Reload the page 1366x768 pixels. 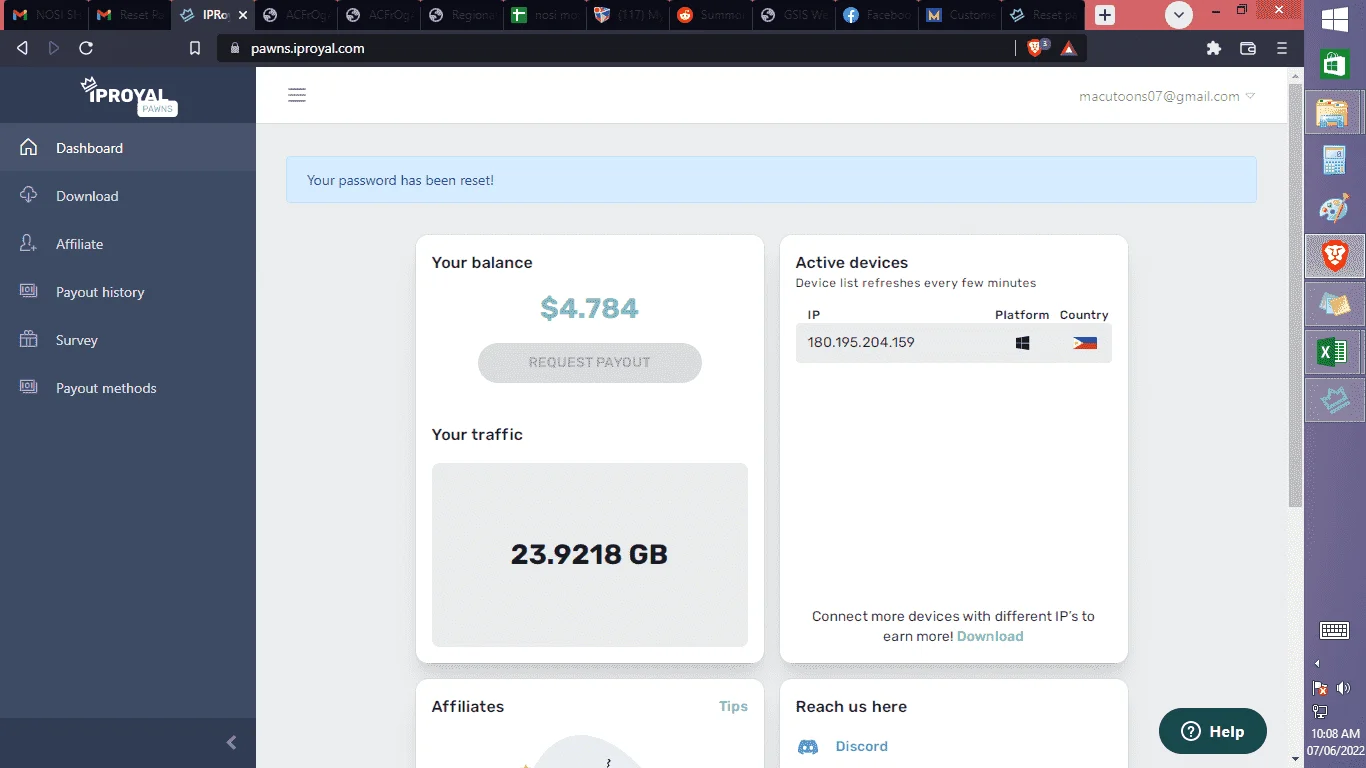pos(86,48)
